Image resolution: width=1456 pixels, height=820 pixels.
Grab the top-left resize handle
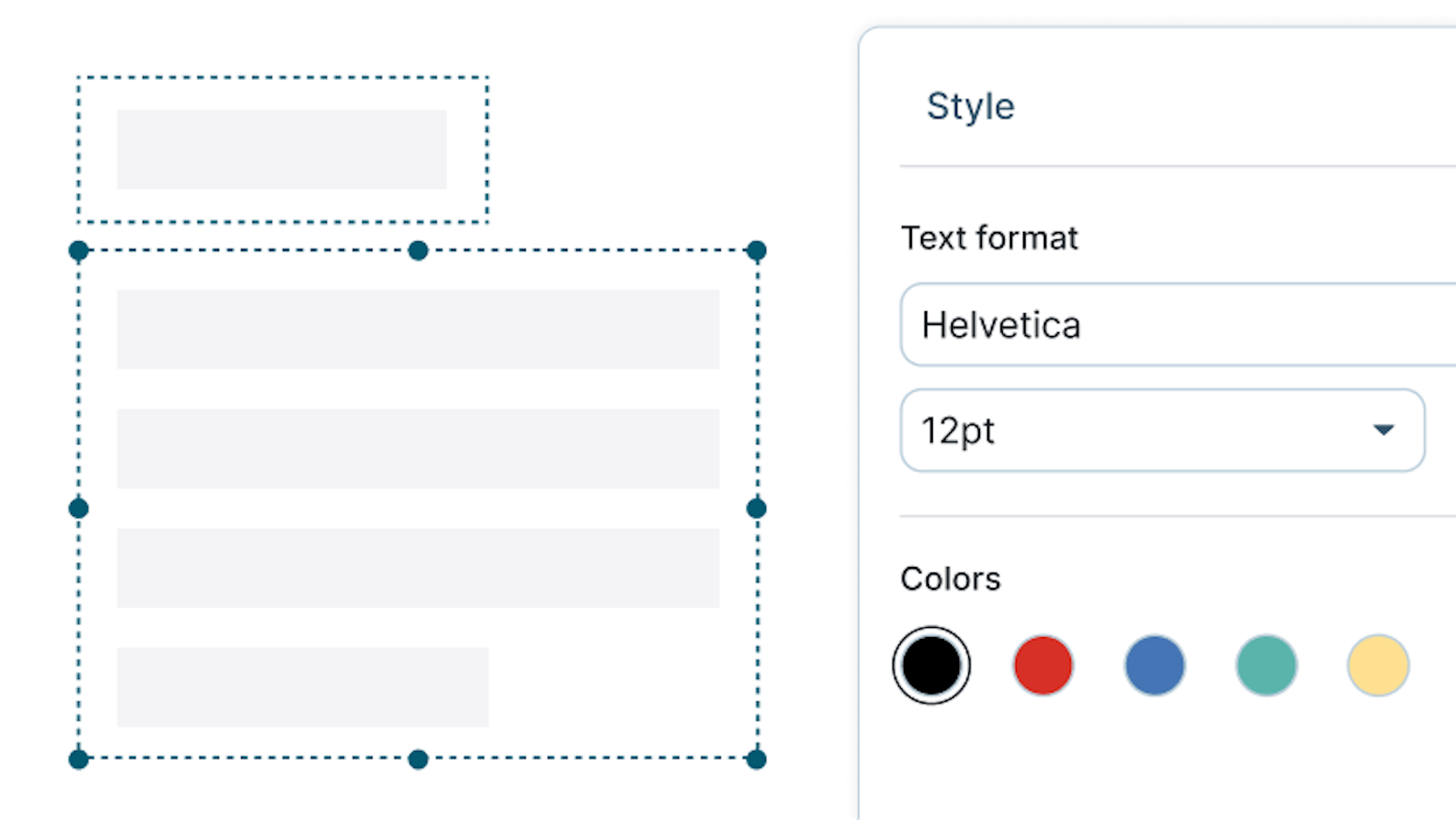pyautogui.click(x=79, y=250)
